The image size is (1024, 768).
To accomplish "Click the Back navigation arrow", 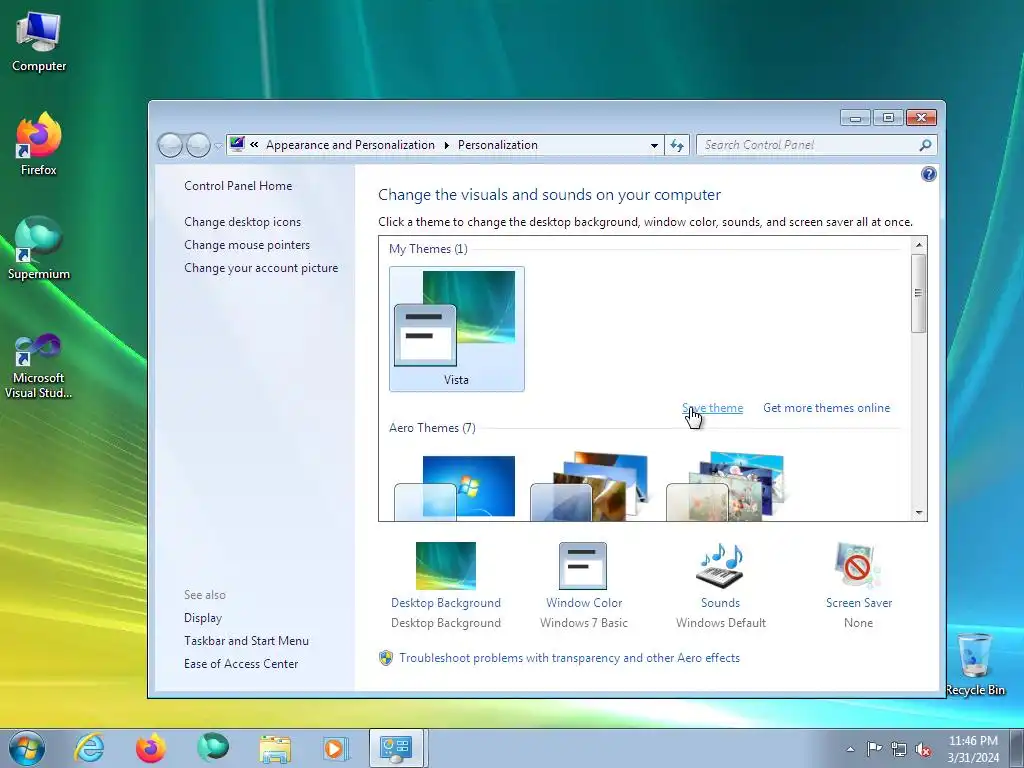I will 170,145.
